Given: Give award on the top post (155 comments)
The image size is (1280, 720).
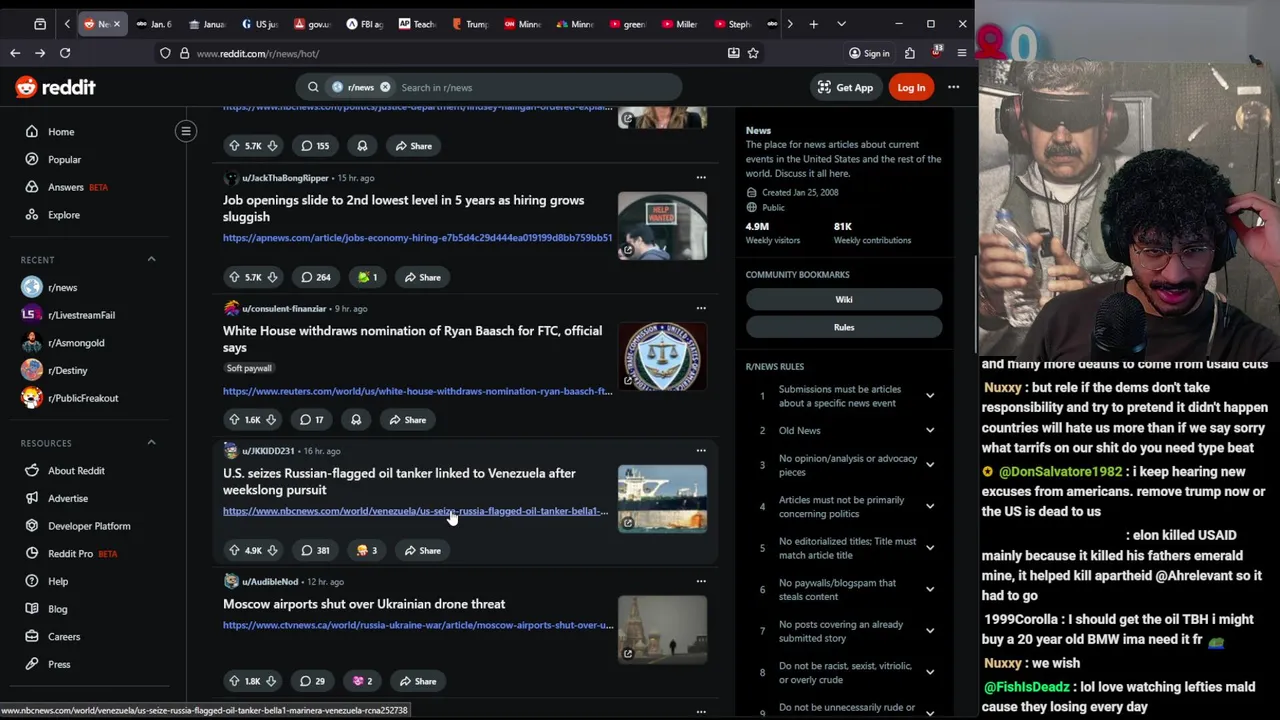Looking at the screenshot, I should 362,146.
